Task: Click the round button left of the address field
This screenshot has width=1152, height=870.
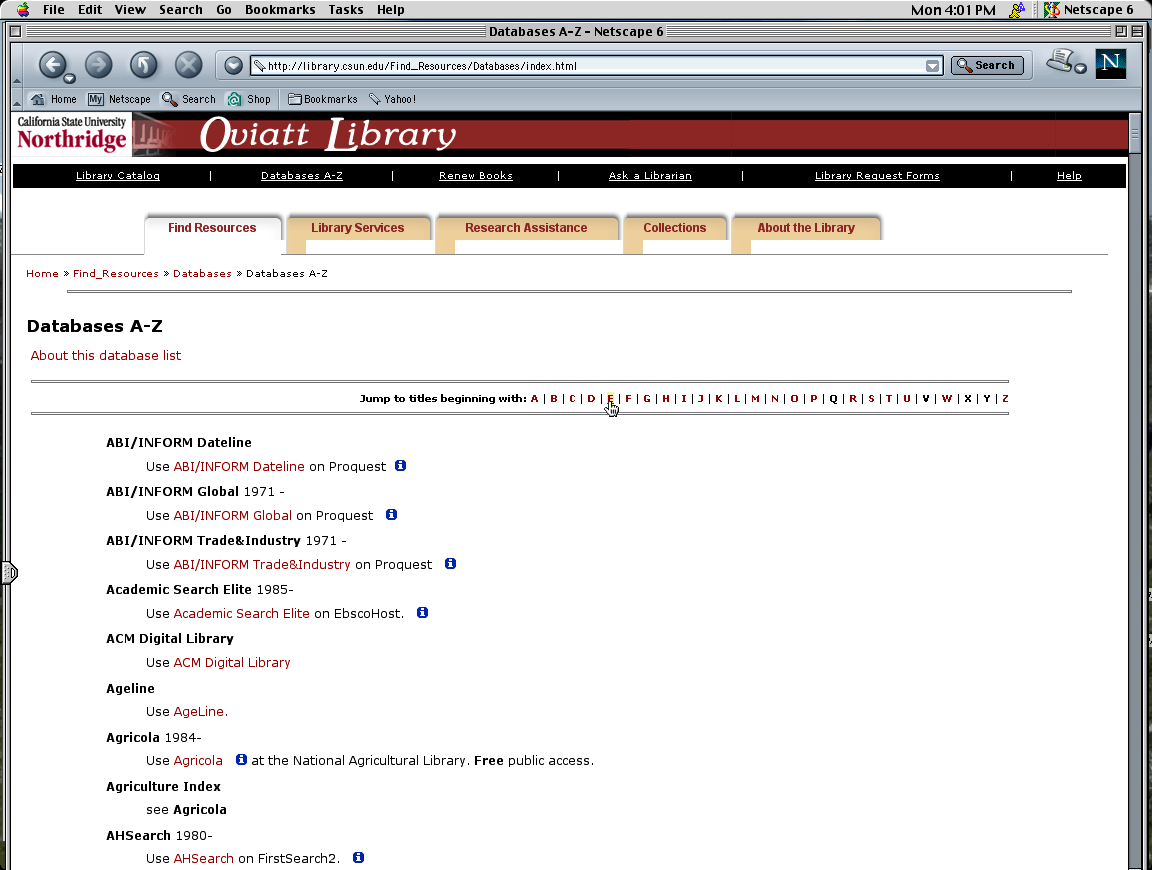Action: (x=234, y=65)
